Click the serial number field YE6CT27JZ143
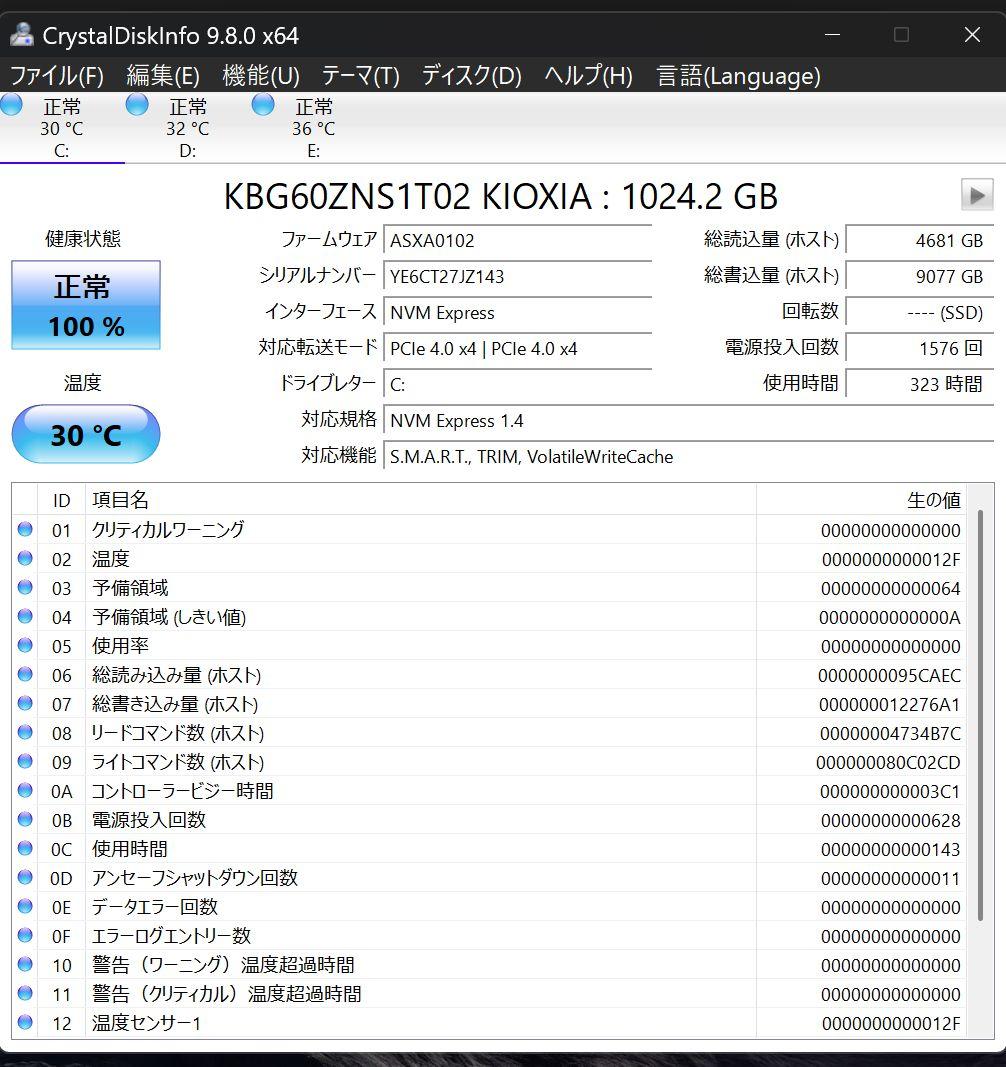The width and height of the screenshot is (1006, 1067). tap(517, 276)
